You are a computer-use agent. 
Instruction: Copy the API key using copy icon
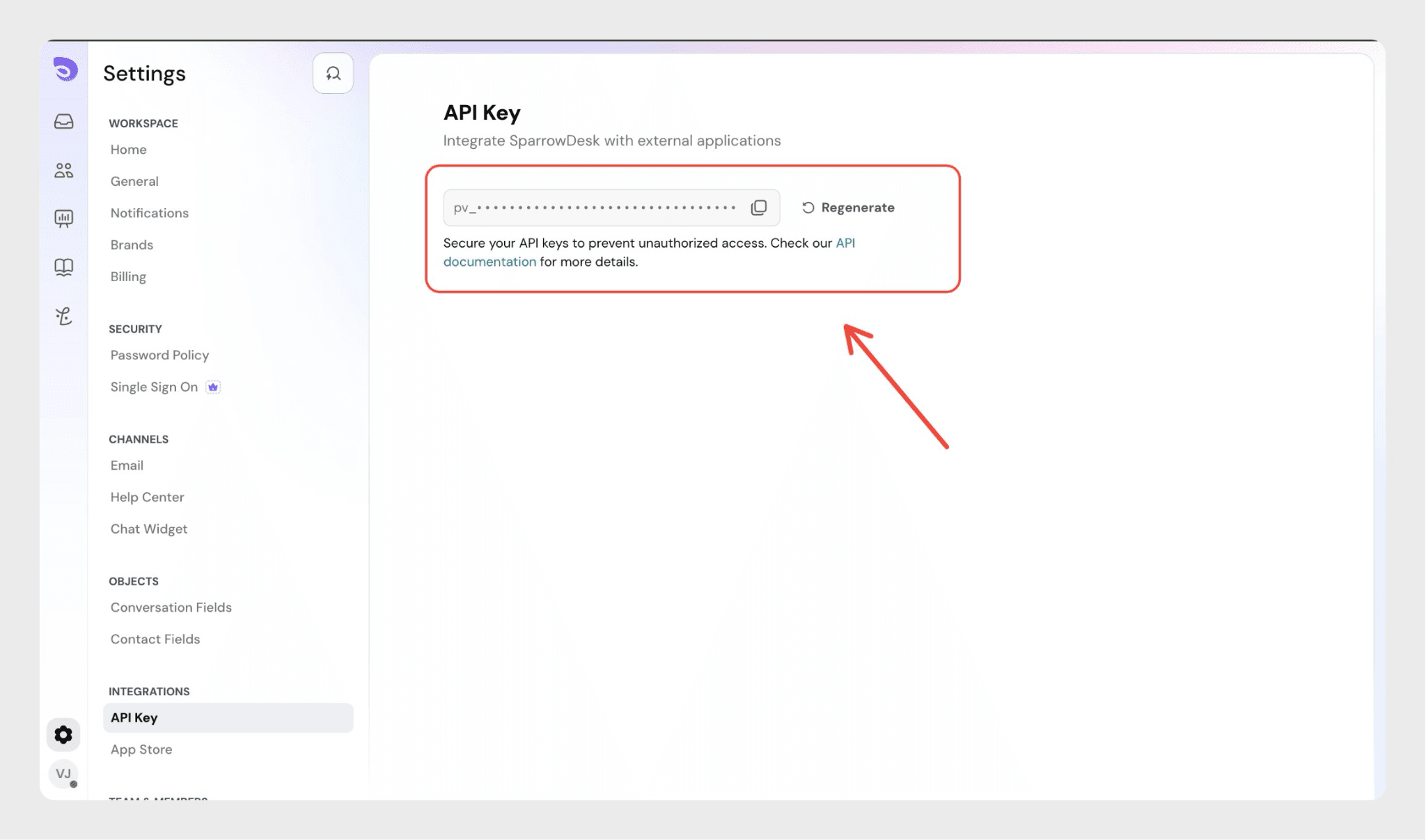(759, 207)
